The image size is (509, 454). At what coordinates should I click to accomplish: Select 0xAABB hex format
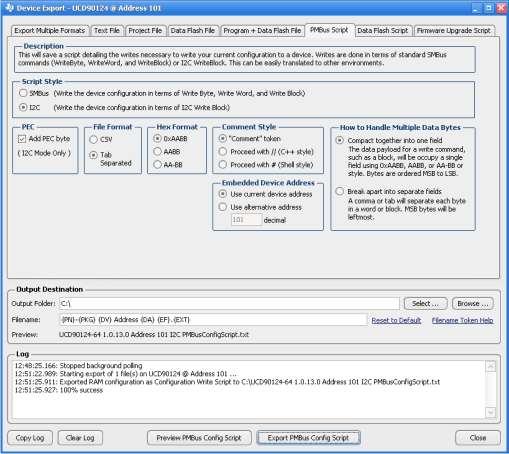coord(157,138)
